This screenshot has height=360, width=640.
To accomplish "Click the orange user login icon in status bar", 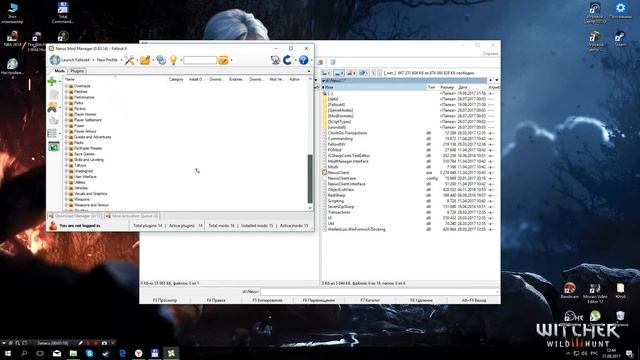I will click(53, 225).
